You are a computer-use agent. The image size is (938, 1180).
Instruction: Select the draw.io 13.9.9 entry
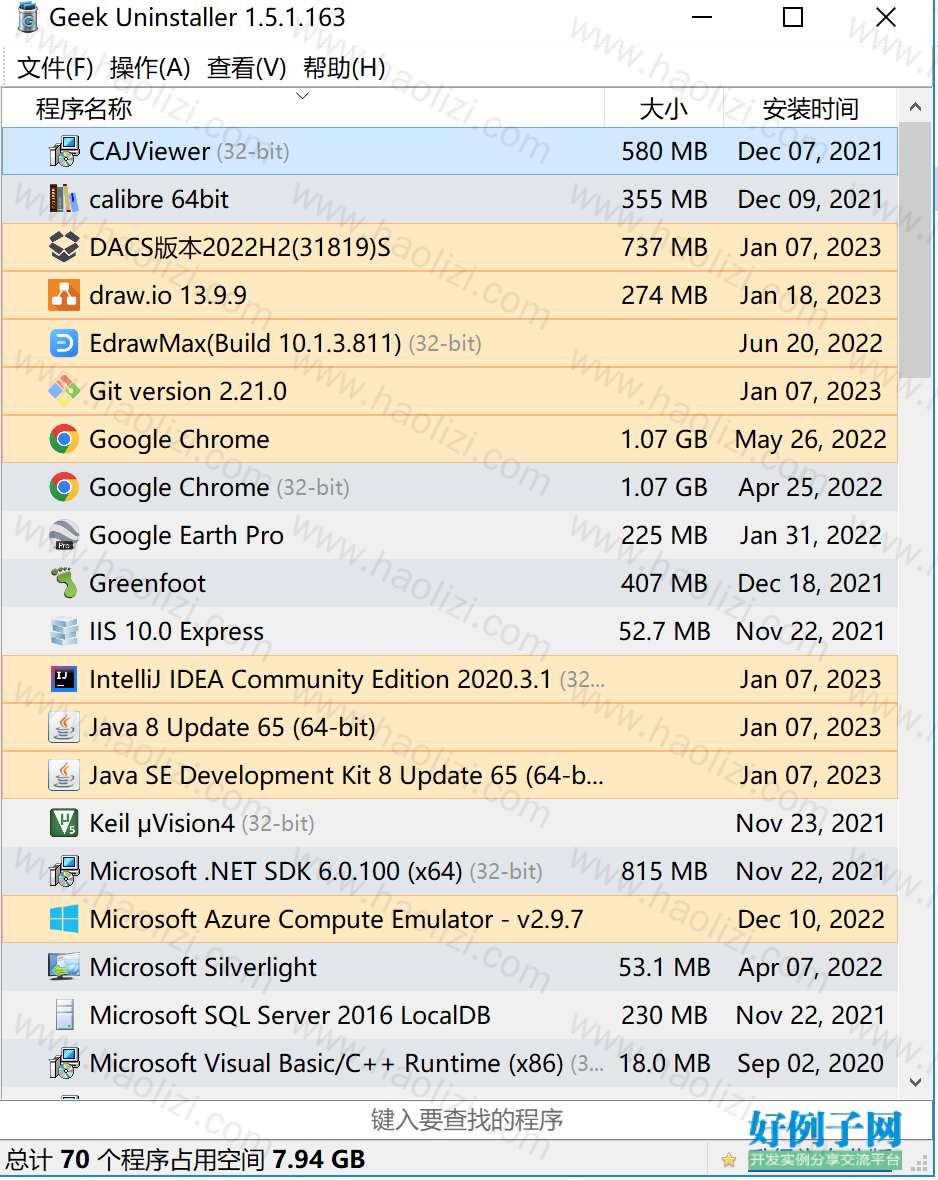click(168, 295)
